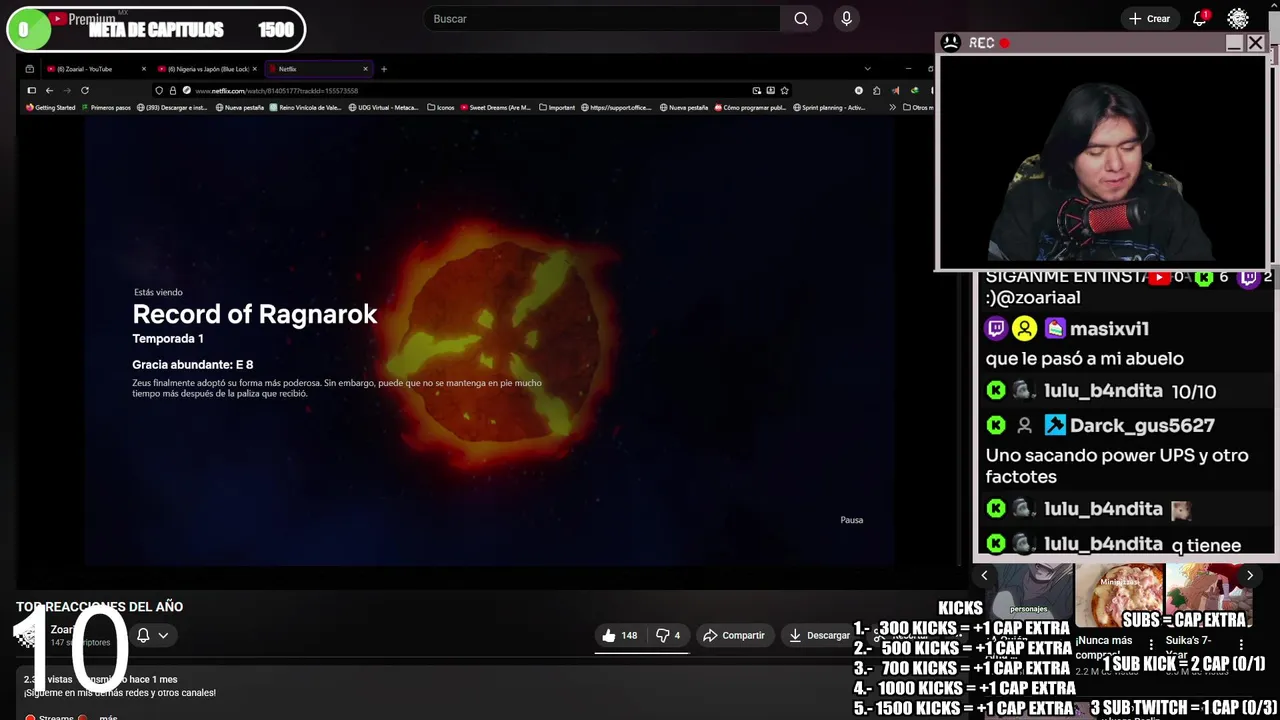Open options menu for '¡Nunca más compres' short
1280x720 pixels.
tap(1151, 645)
